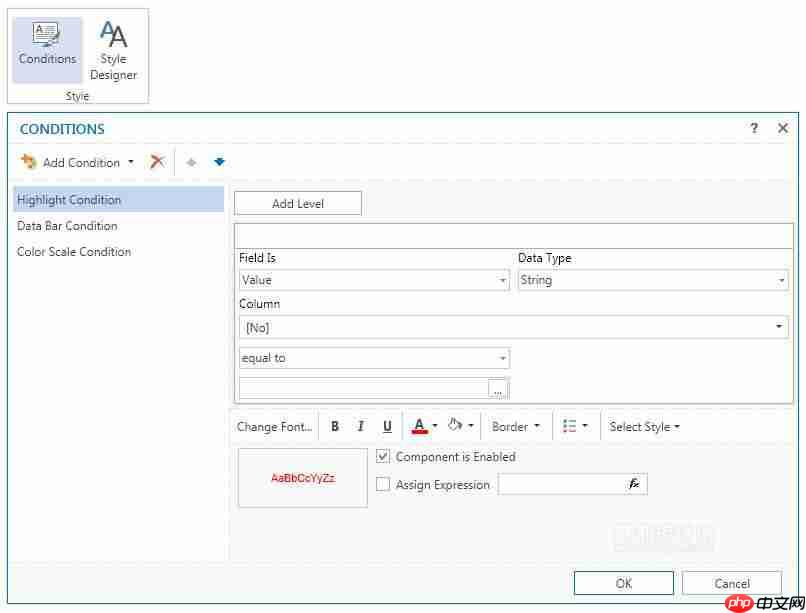The width and height of the screenshot is (806, 613).
Task: Select the Data Bar Condition entry
Action: coord(67,226)
